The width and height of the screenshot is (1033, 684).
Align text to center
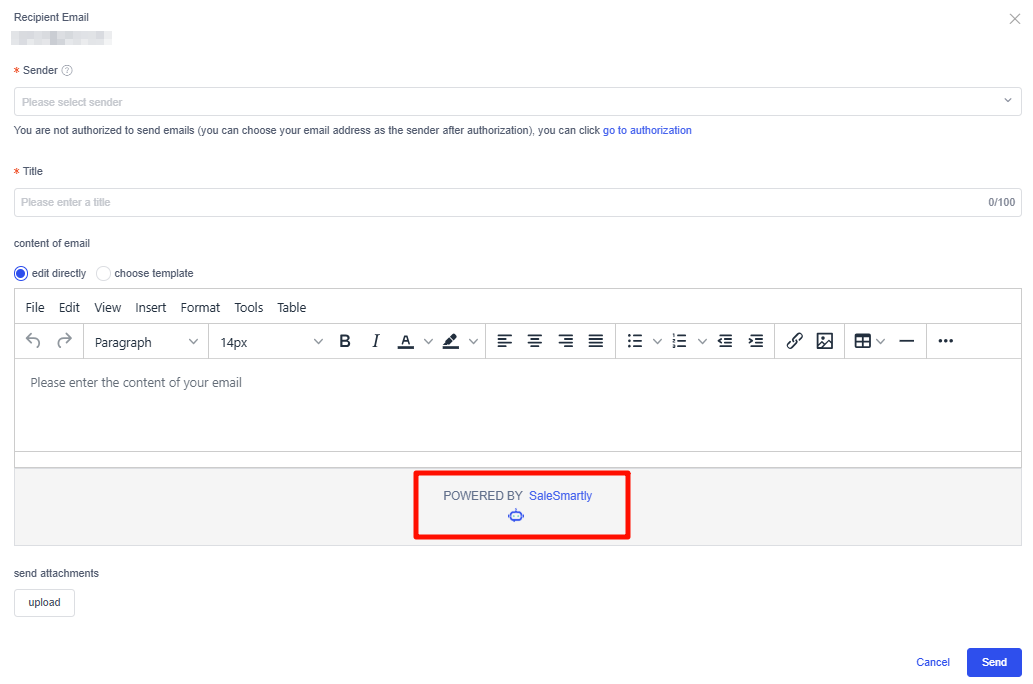pos(535,341)
